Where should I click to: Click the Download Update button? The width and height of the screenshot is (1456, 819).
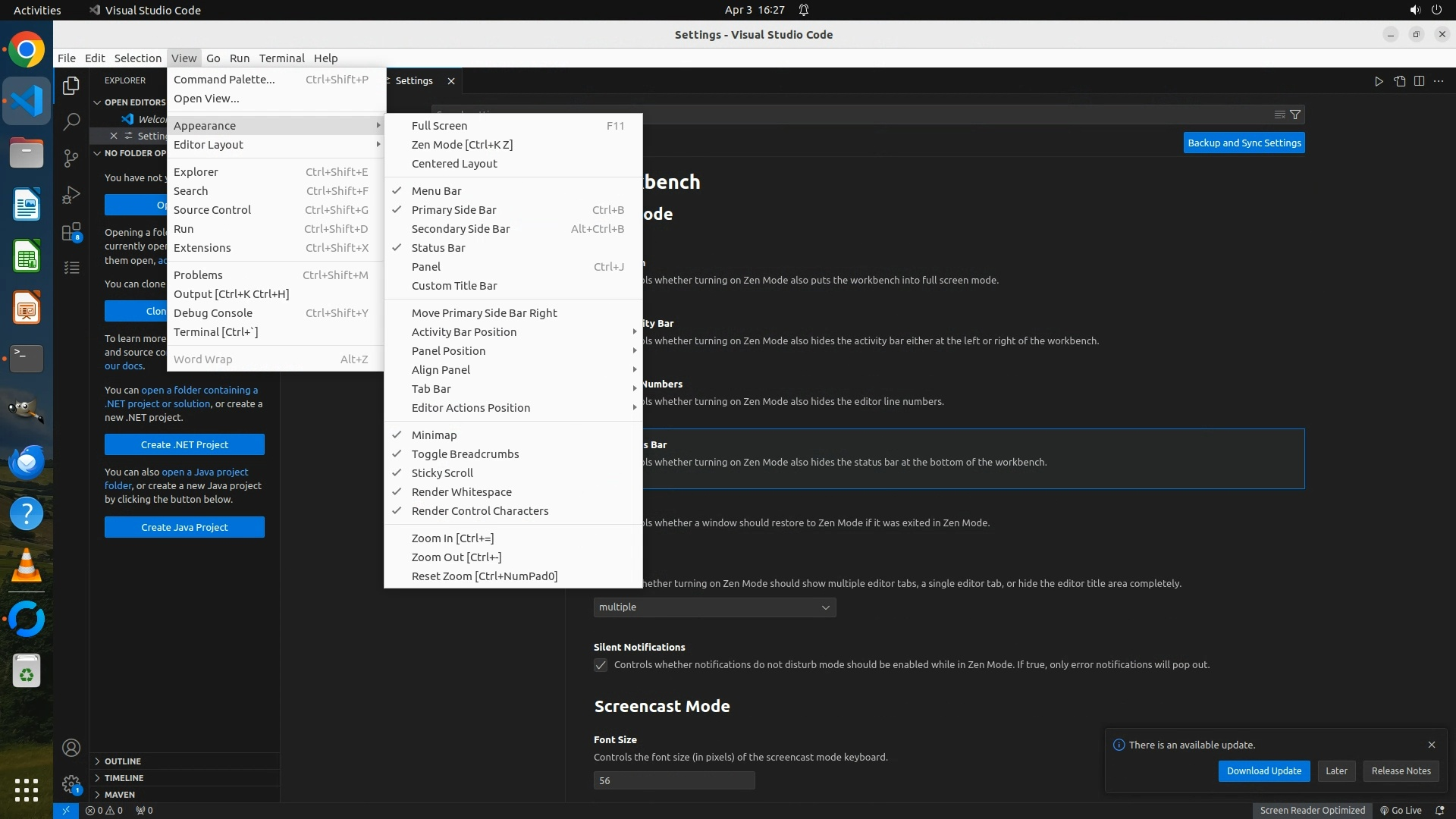tap(1263, 770)
